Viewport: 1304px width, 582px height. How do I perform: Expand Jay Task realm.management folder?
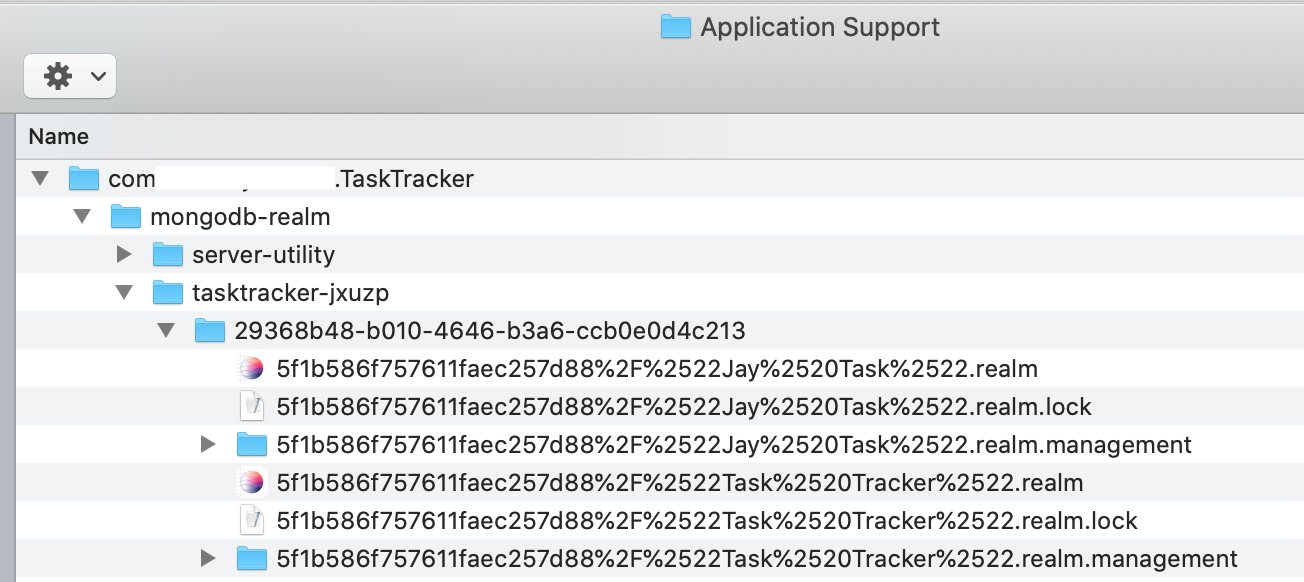click(x=208, y=444)
